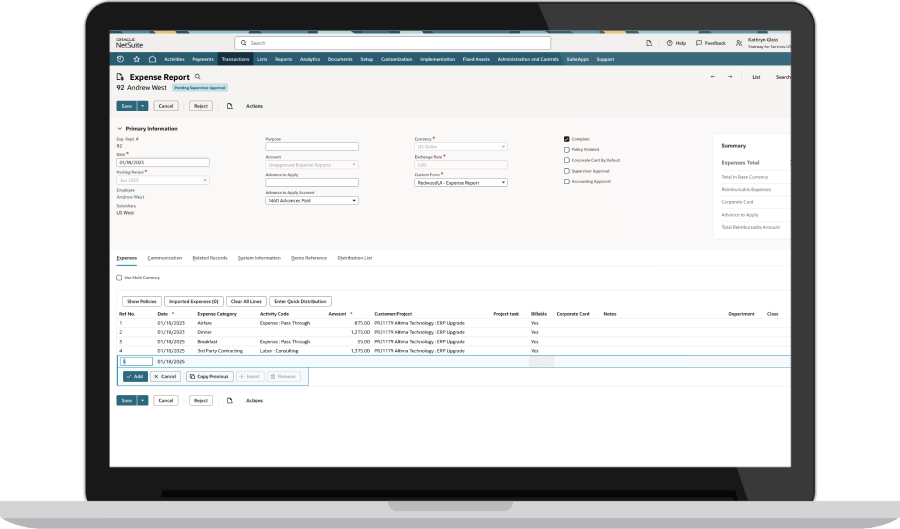Open the user role icon for Kathryn Glass

739,43
